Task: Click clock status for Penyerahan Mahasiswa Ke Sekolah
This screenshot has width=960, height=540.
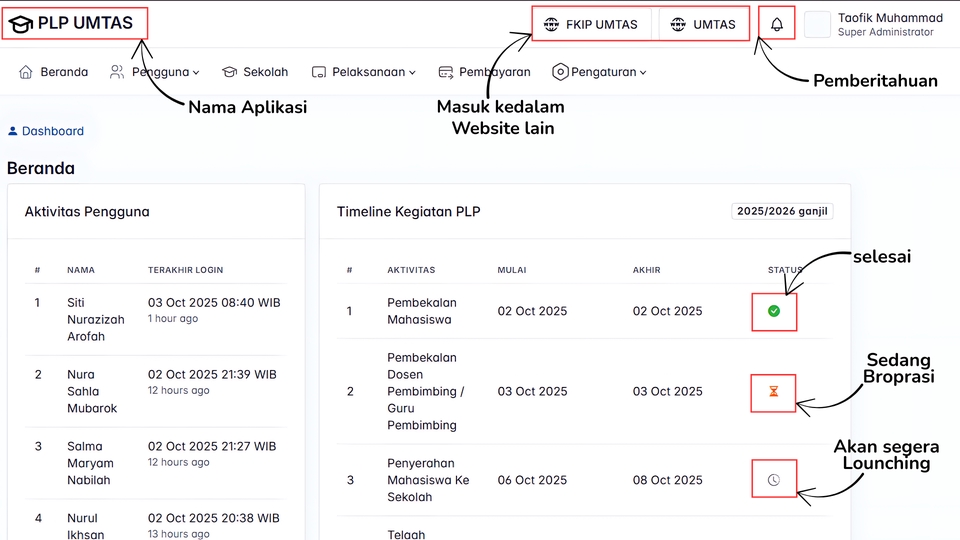Action: pos(774,480)
